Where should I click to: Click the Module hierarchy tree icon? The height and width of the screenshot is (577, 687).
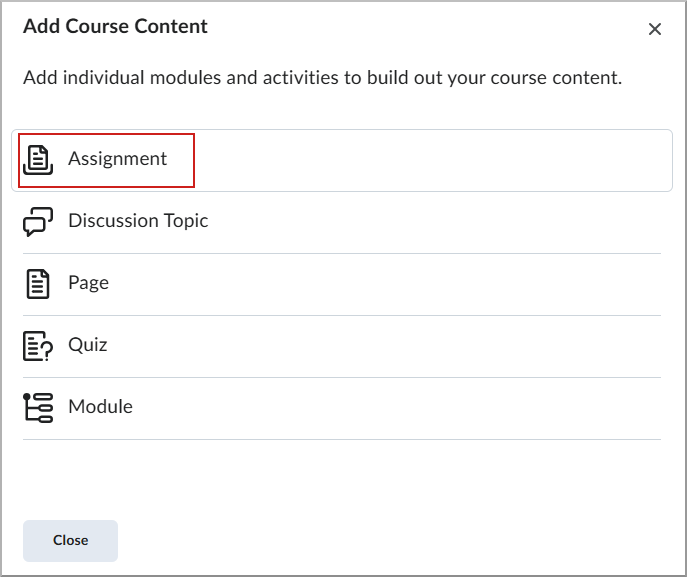pos(38,408)
